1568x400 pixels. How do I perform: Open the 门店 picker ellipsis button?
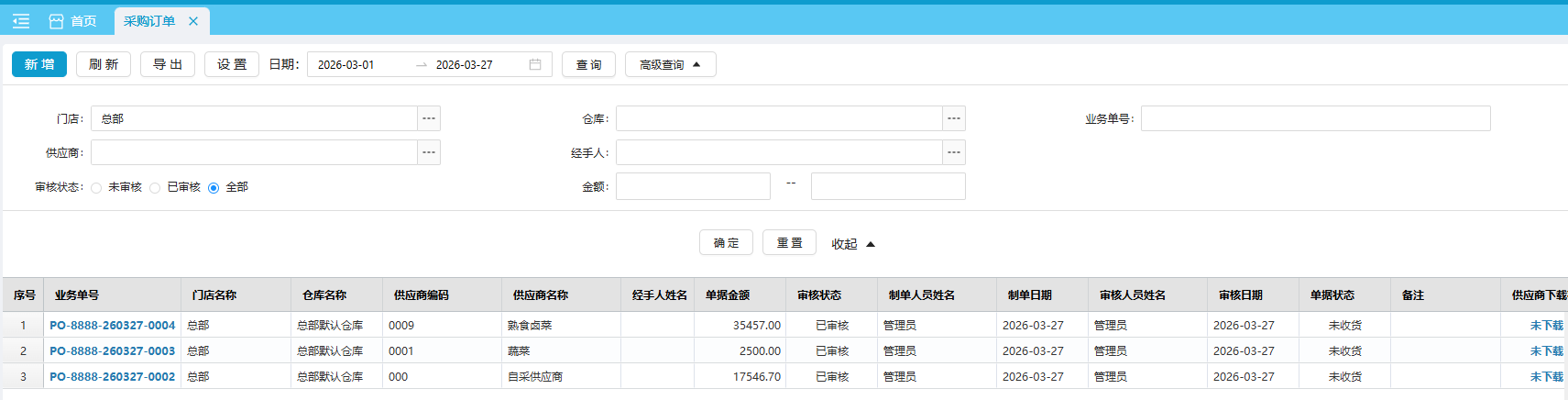click(x=429, y=118)
